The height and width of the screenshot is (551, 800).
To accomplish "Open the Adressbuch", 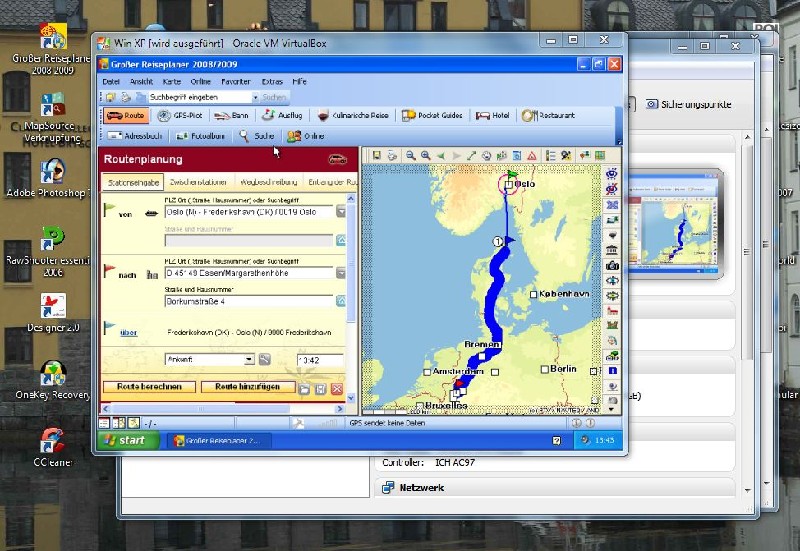I will tap(138, 136).
